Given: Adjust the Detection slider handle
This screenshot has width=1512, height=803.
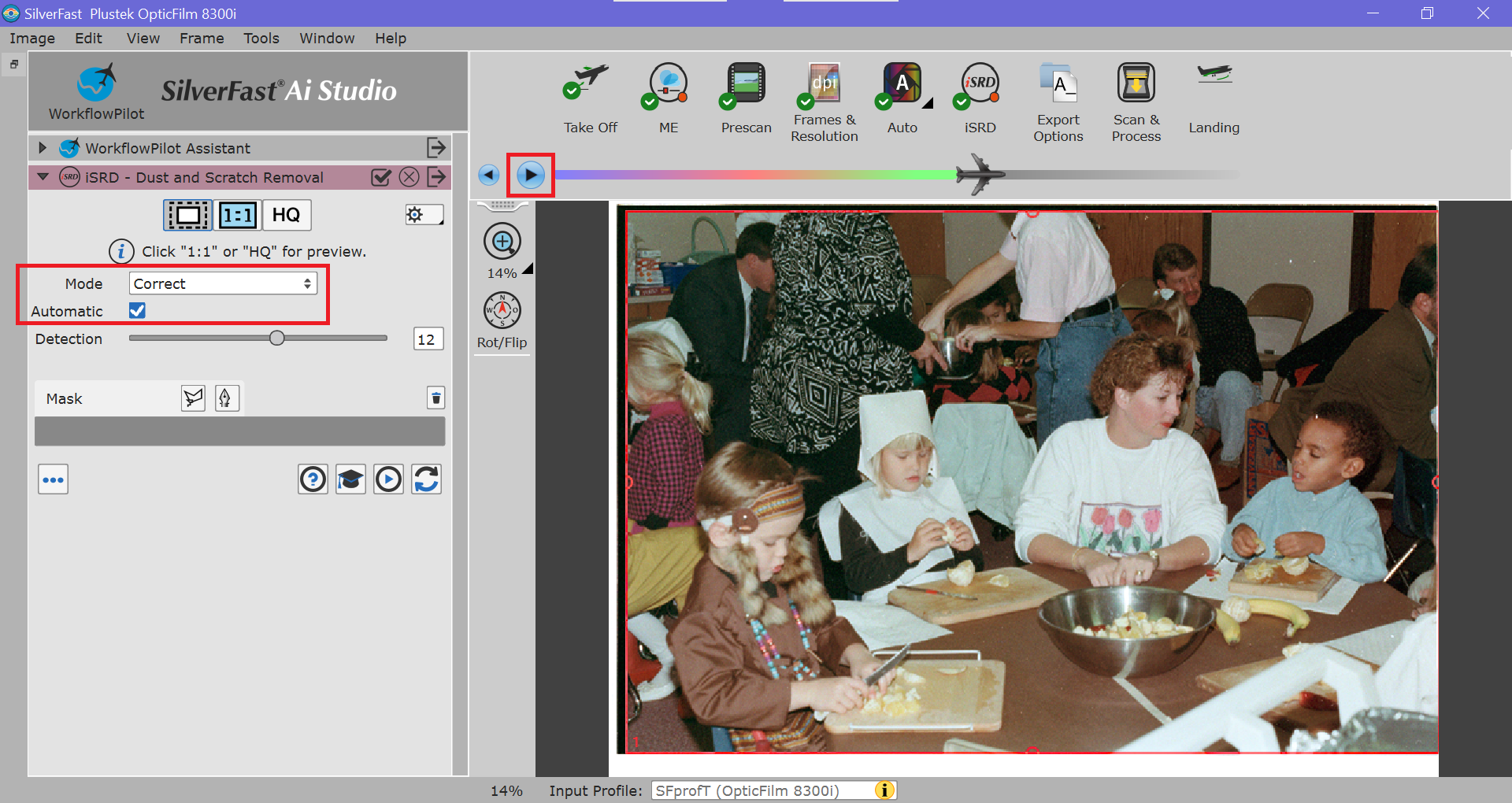Looking at the screenshot, I should (276, 338).
